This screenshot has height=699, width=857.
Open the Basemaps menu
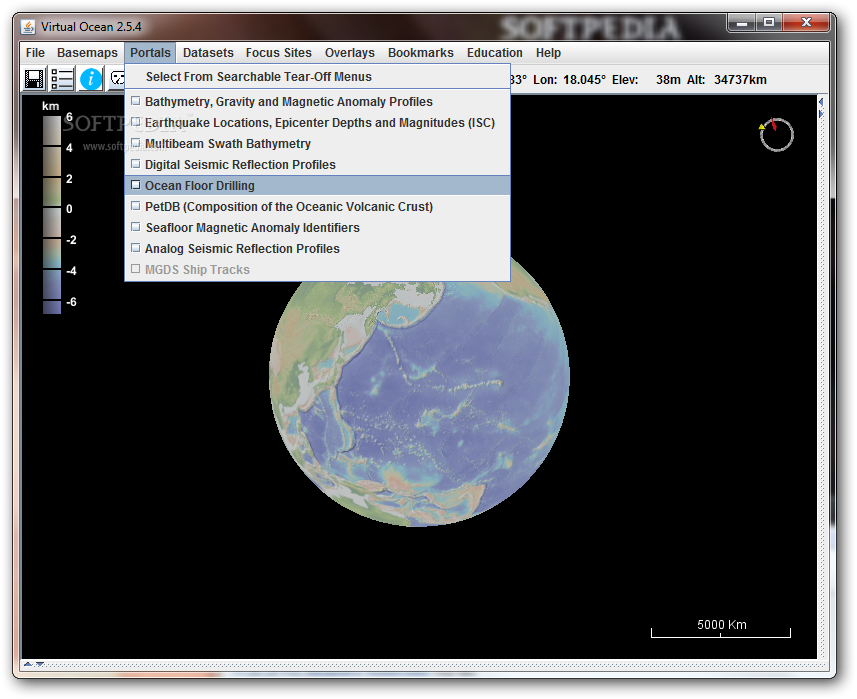(87, 53)
